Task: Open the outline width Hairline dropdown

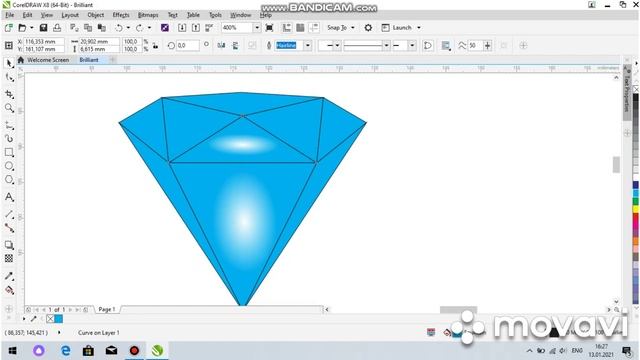Action: pyautogui.click(x=308, y=45)
